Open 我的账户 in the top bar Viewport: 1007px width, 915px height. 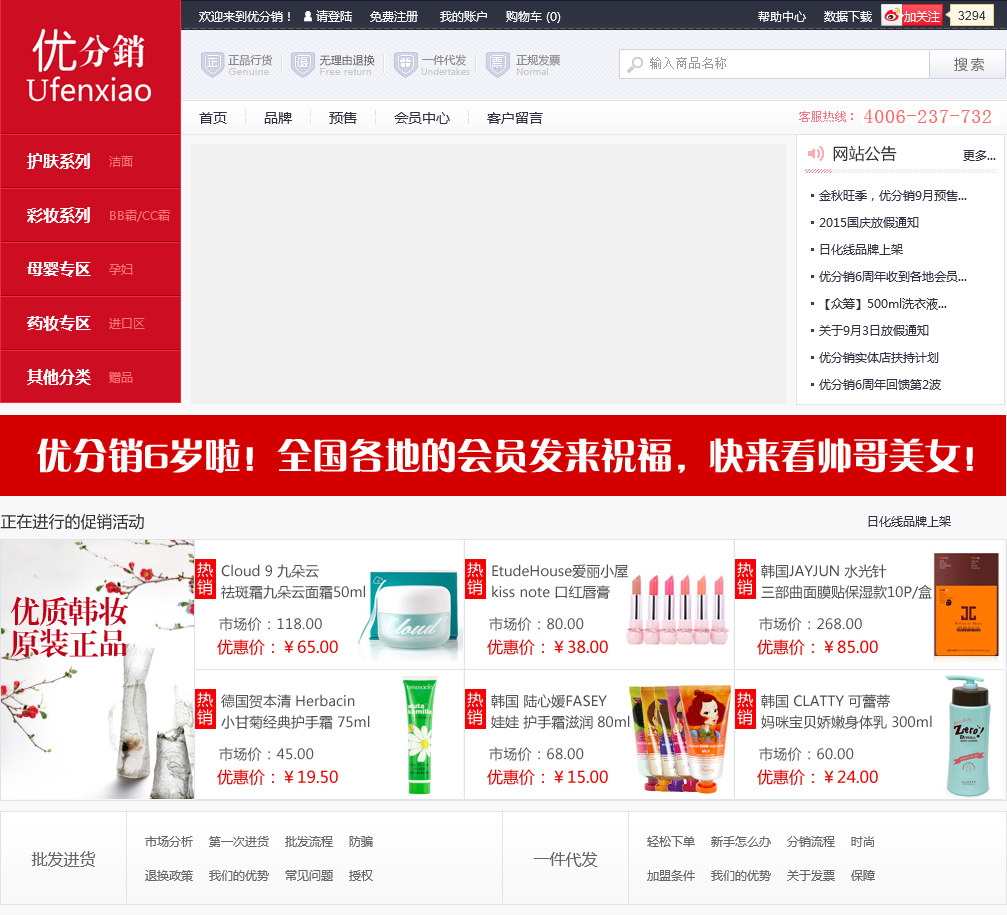point(464,17)
